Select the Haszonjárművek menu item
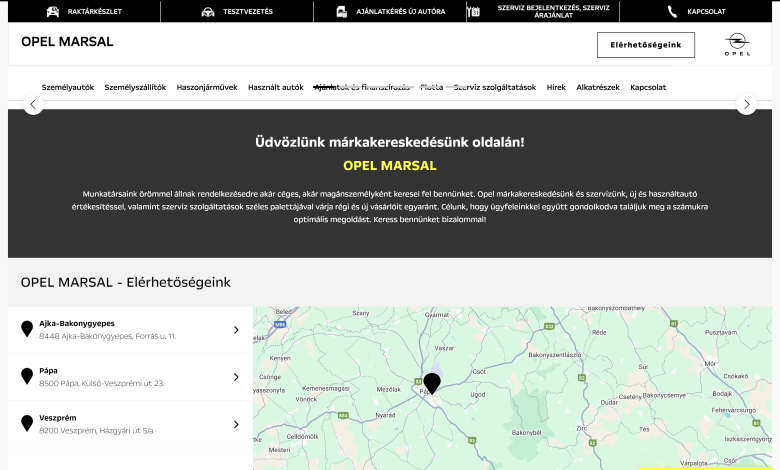 [x=207, y=87]
